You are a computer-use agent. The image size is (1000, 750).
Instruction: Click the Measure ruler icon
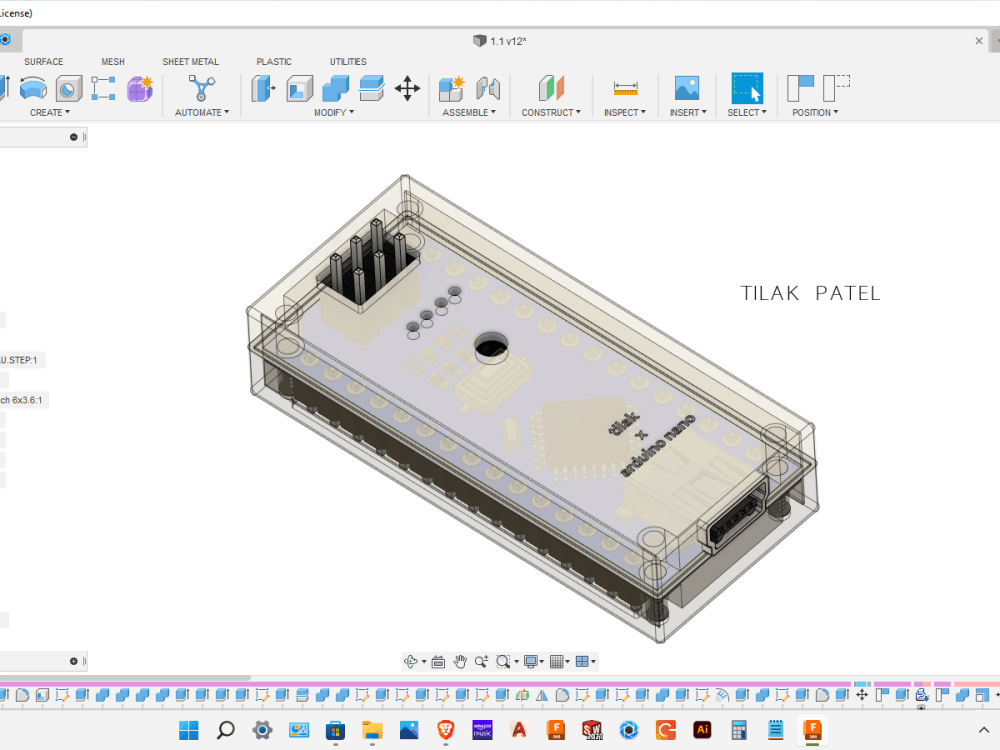(625, 88)
